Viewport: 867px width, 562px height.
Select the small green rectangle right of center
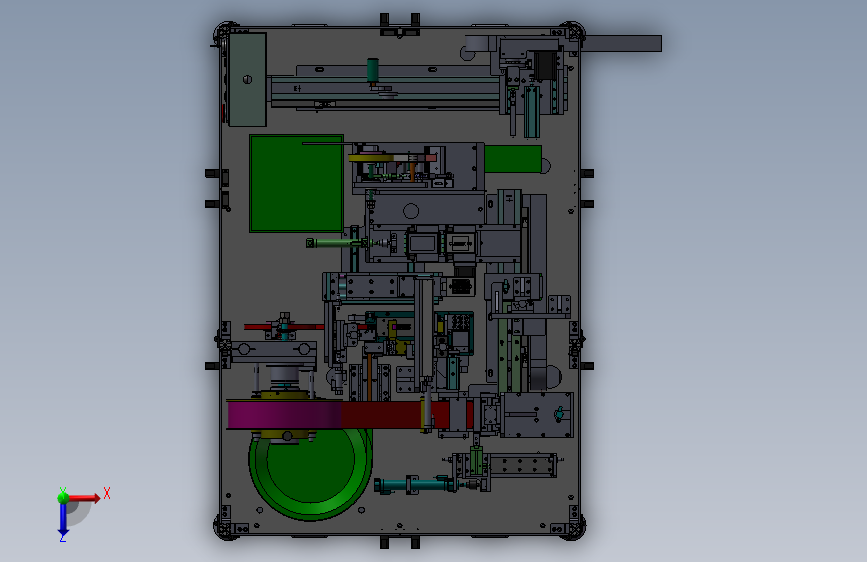[513, 159]
